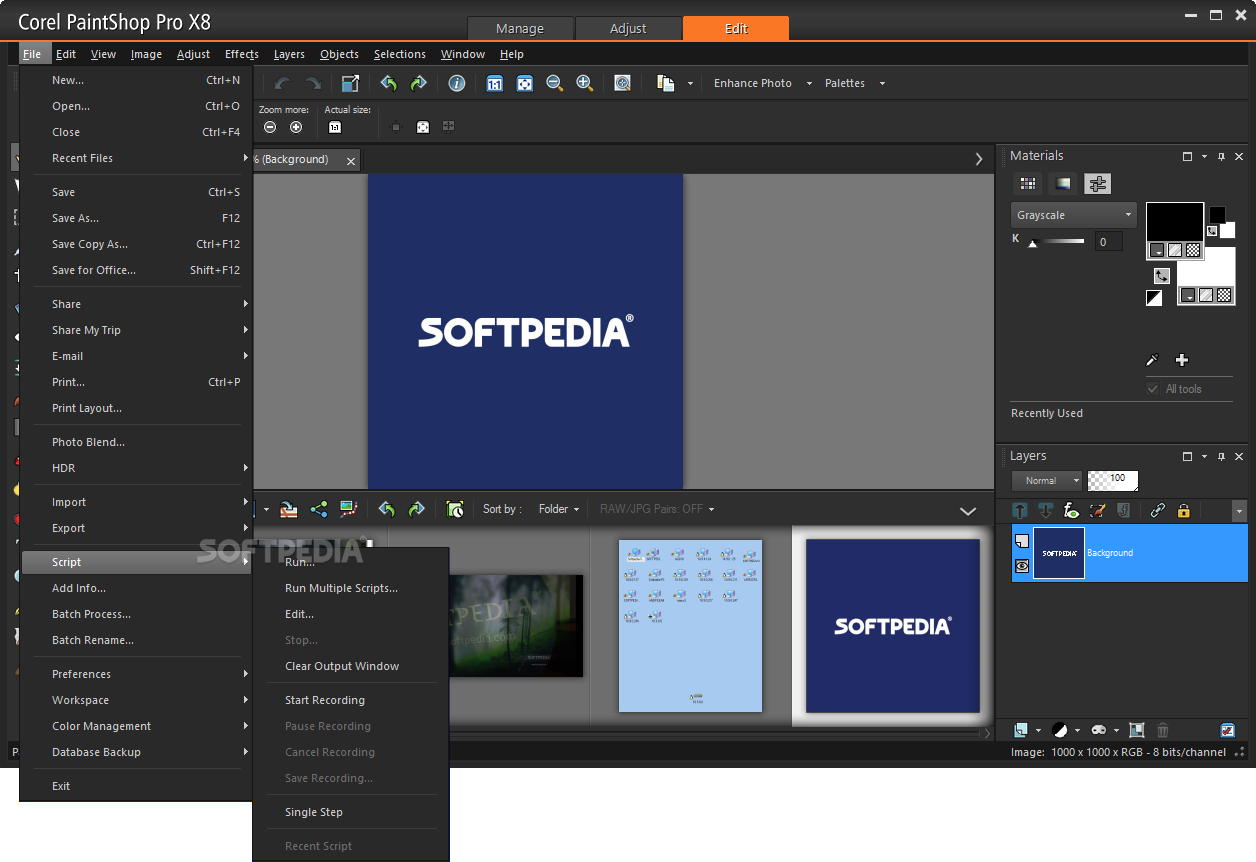The image size is (1256, 862).
Task: Click Batch Process in File menu
Action: point(136,614)
